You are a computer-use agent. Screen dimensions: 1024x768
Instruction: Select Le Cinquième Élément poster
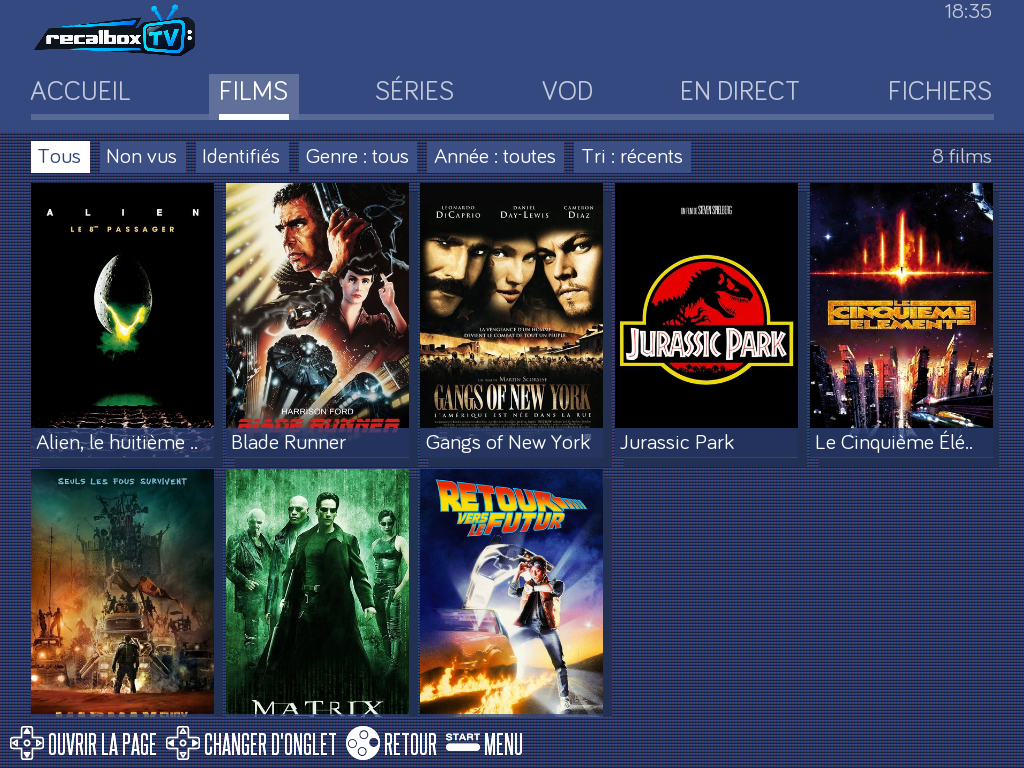[x=901, y=305]
